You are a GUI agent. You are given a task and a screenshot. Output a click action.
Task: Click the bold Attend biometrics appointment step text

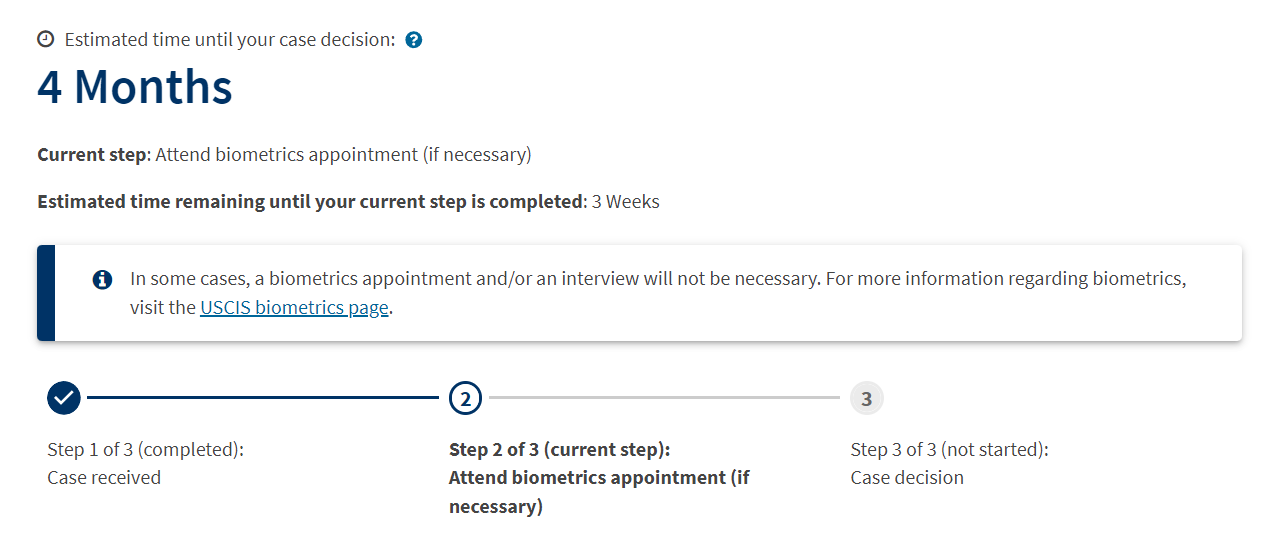(x=599, y=492)
